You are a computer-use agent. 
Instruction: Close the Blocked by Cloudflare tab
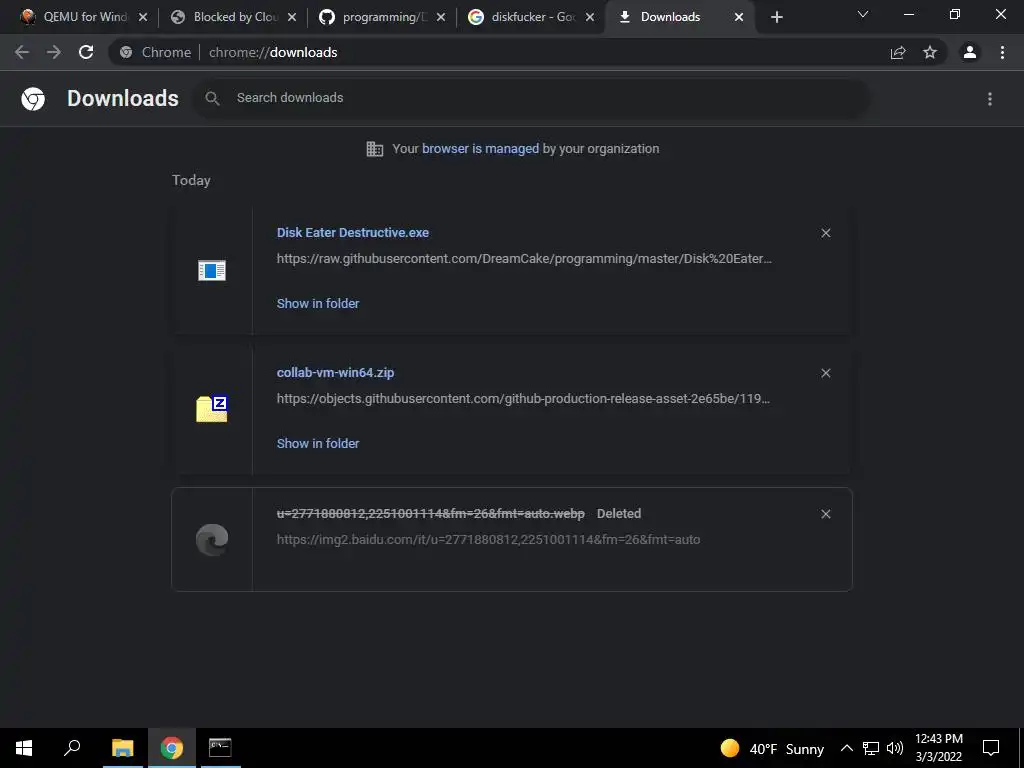292,17
